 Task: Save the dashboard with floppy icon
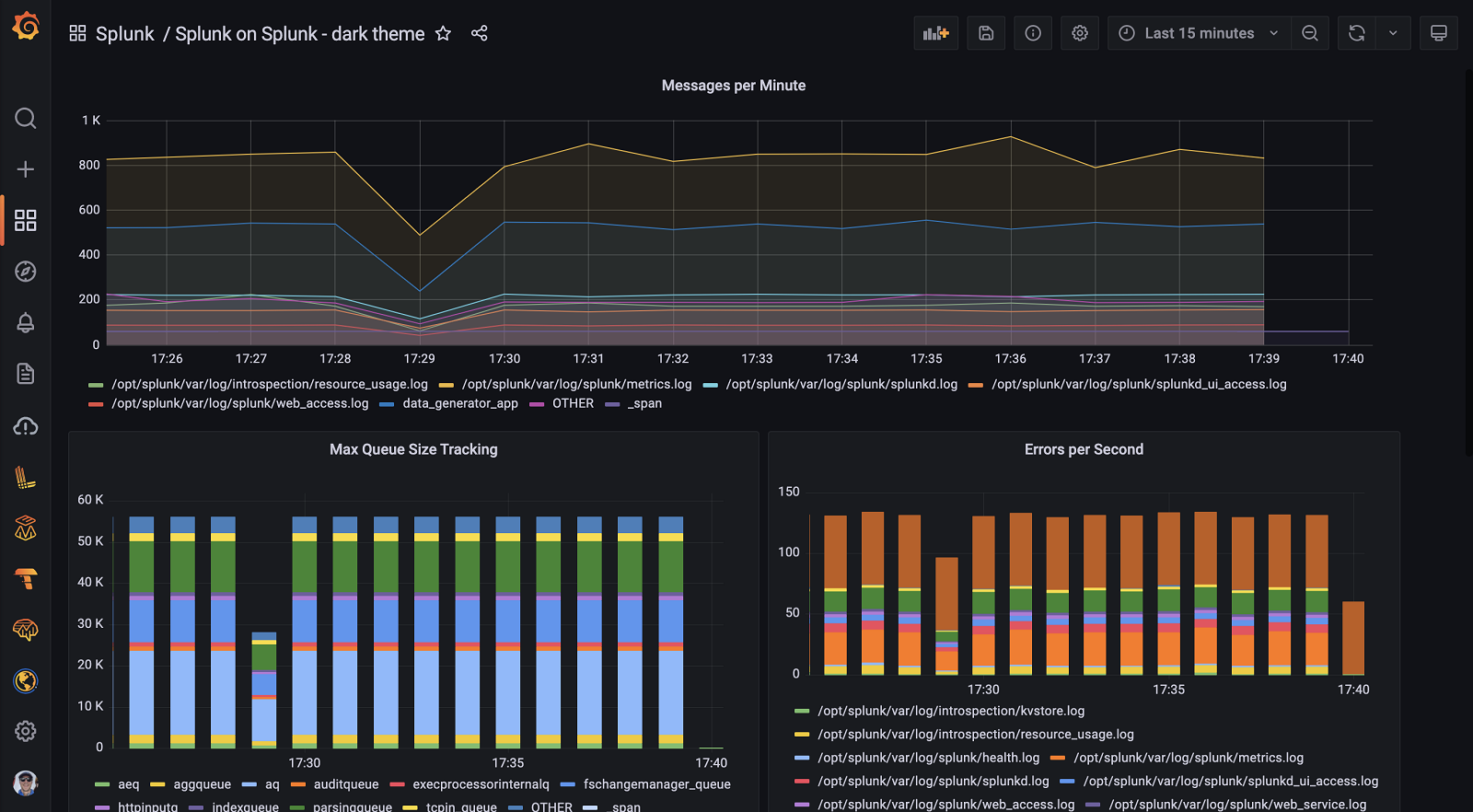point(986,33)
